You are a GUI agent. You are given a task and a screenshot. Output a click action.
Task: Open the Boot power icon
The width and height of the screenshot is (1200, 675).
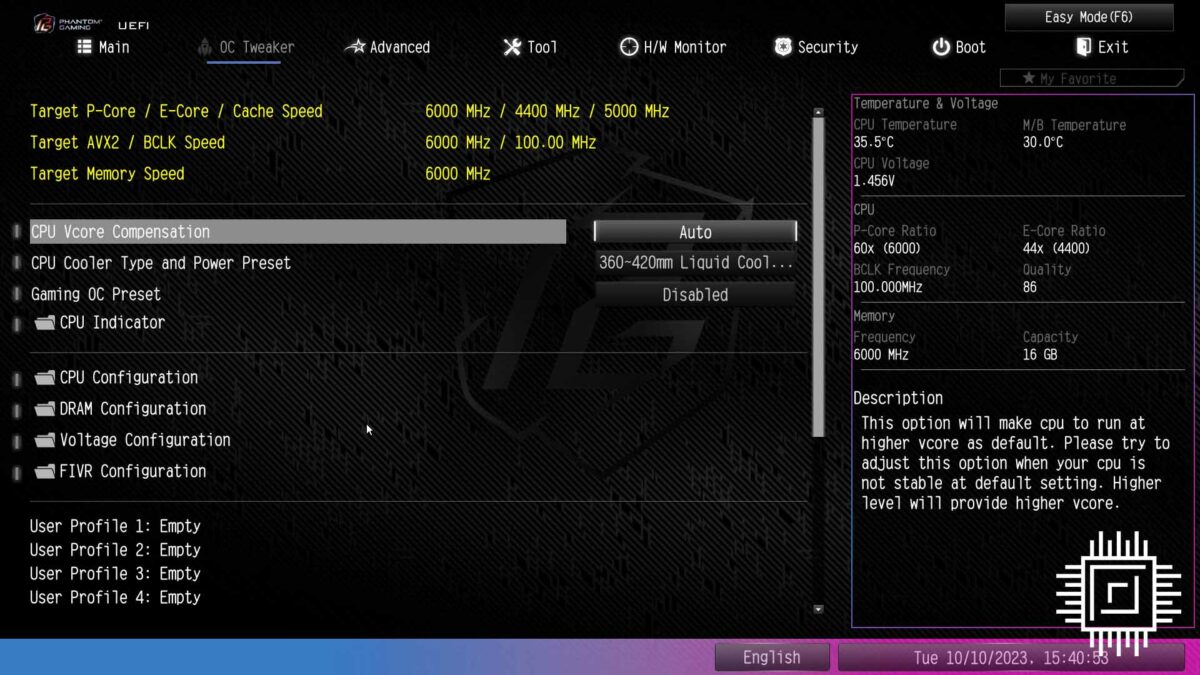[940, 46]
